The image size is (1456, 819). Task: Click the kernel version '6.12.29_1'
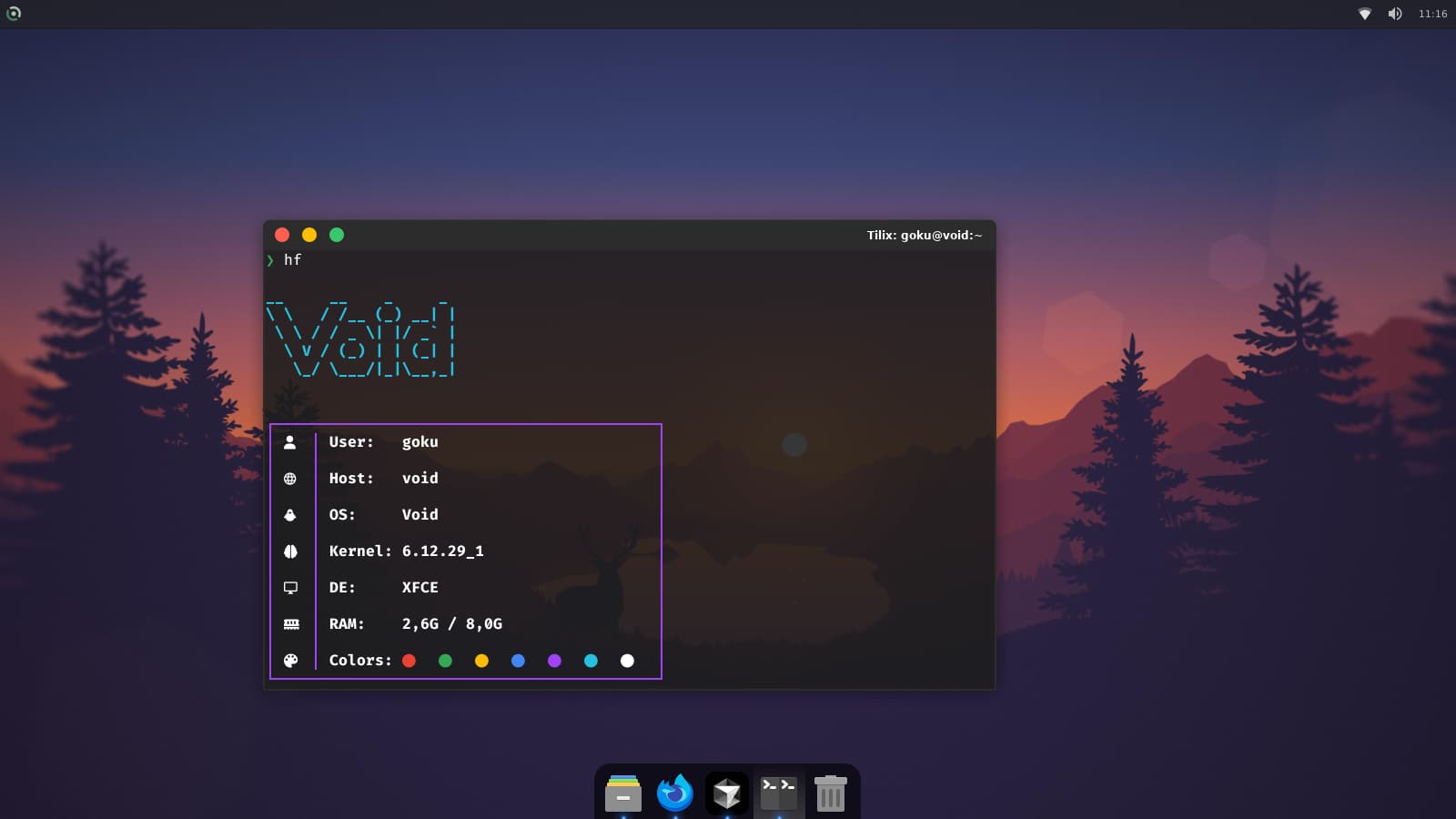[443, 551]
